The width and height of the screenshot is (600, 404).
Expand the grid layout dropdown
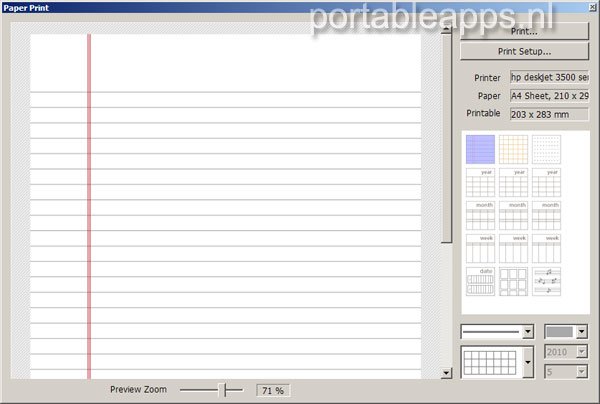527,361
